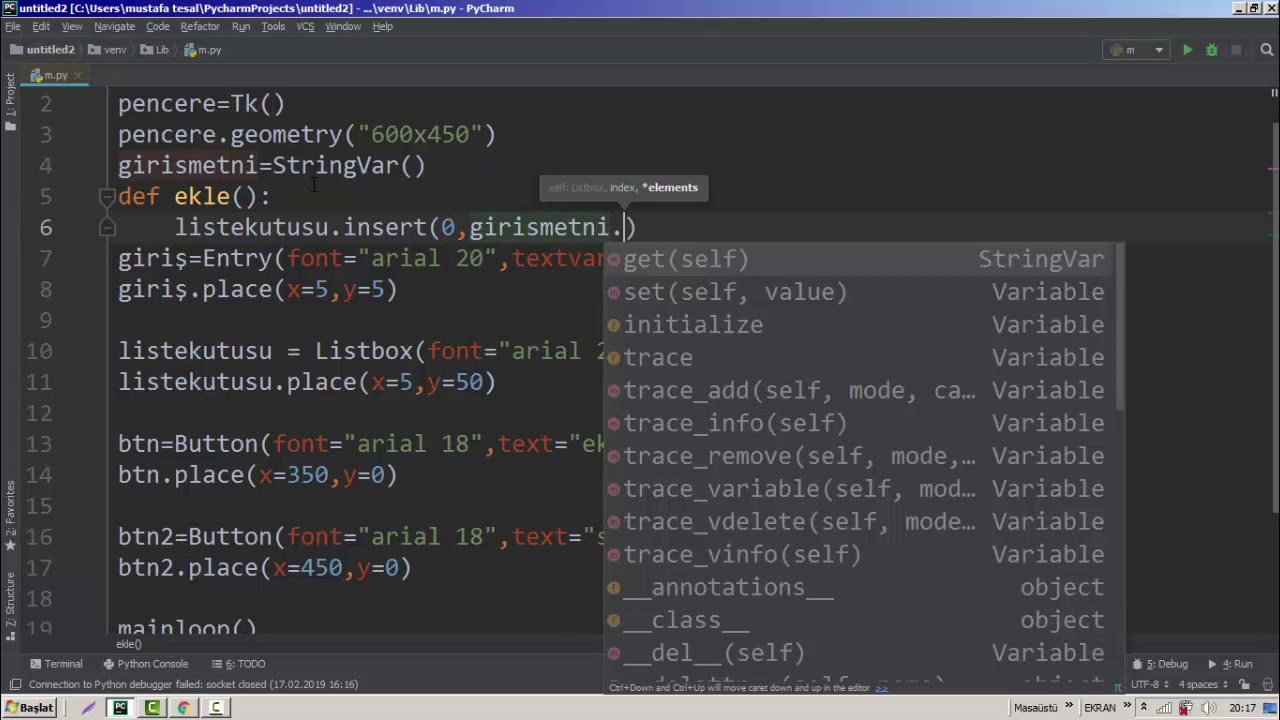Click the pi icon in completion popup
This screenshot has width=1280, height=720.
(x=1117, y=688)
